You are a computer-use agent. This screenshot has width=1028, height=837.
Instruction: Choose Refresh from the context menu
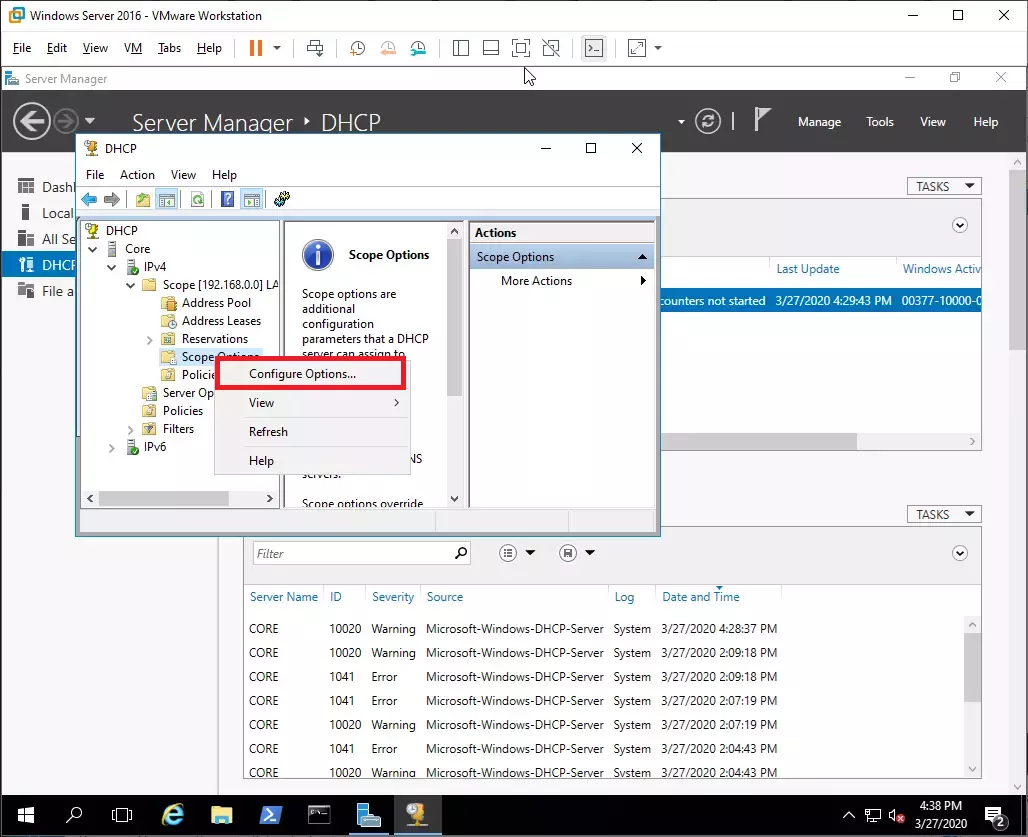tap(313, 432)
